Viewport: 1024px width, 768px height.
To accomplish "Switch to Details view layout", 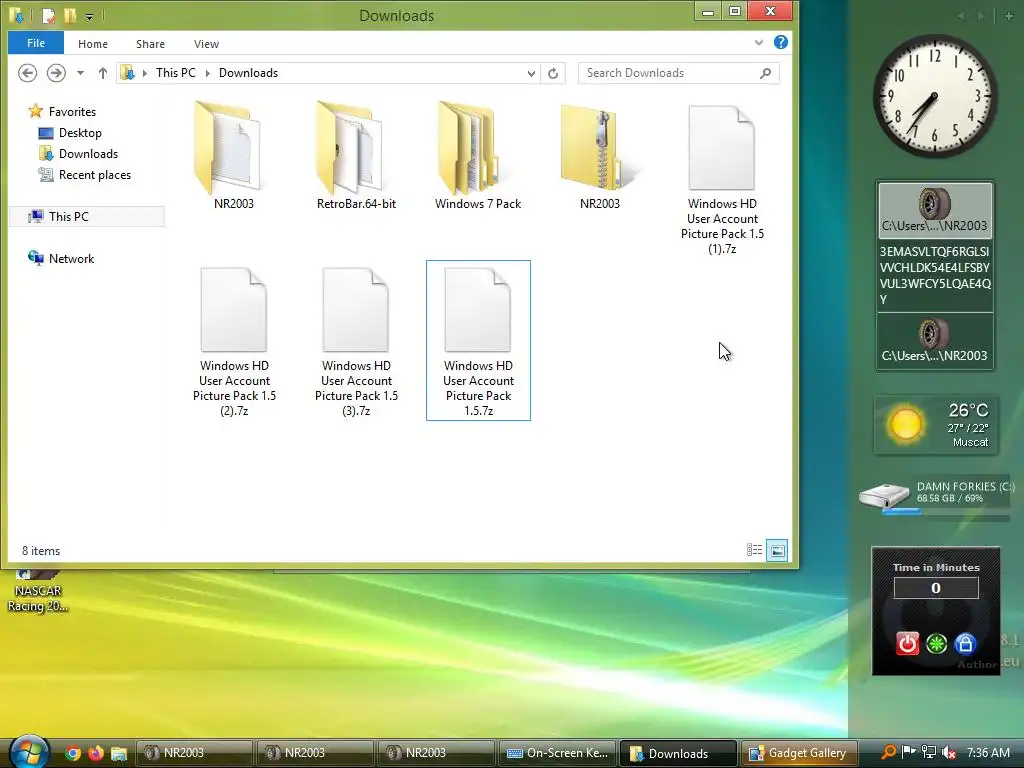I will pyautogui.click(x=754, y=550).
